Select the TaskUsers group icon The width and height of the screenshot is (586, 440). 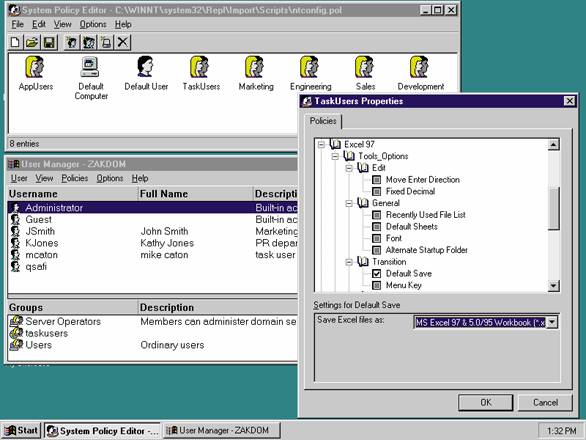point(200,67)
